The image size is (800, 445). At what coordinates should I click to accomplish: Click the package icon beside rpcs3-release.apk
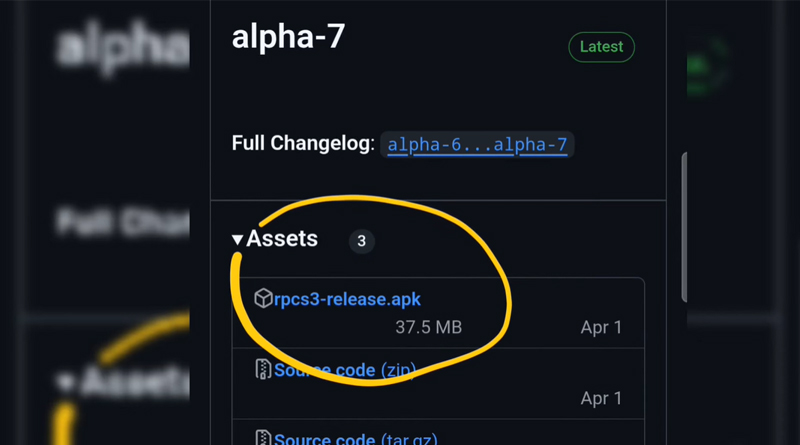(263, 298)
